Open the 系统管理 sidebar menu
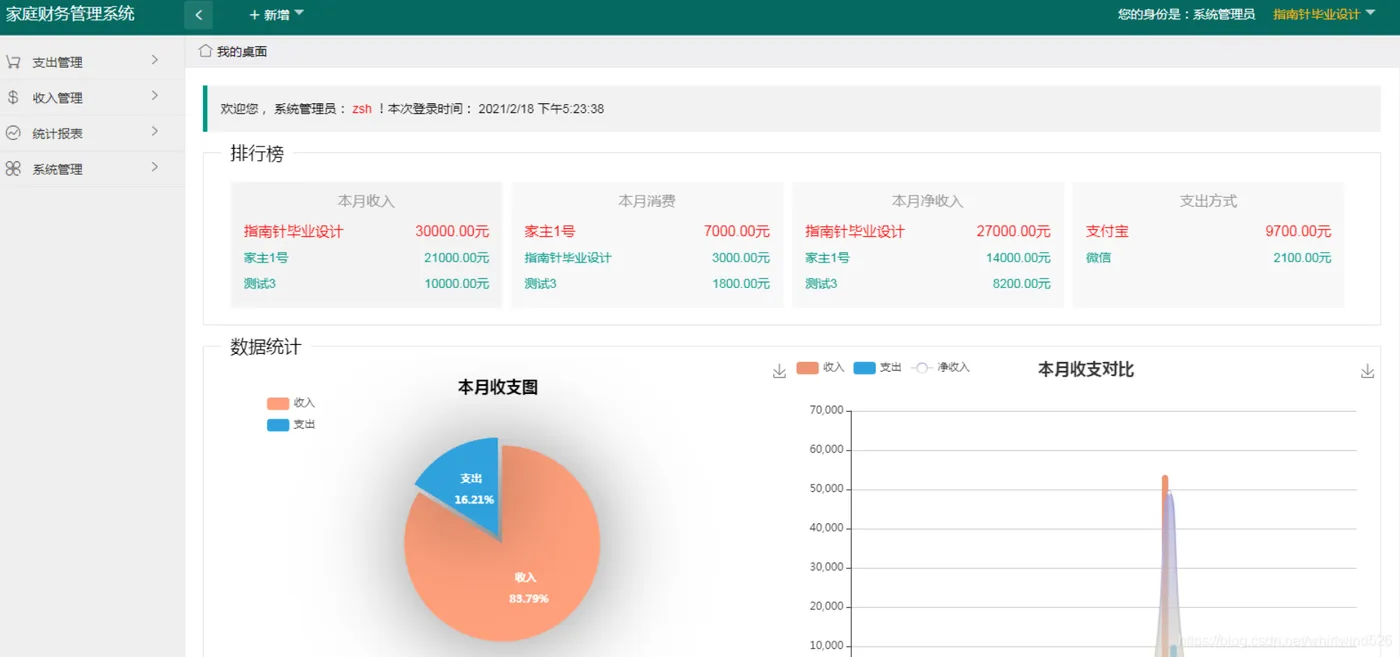 click(x=92, y=169)
